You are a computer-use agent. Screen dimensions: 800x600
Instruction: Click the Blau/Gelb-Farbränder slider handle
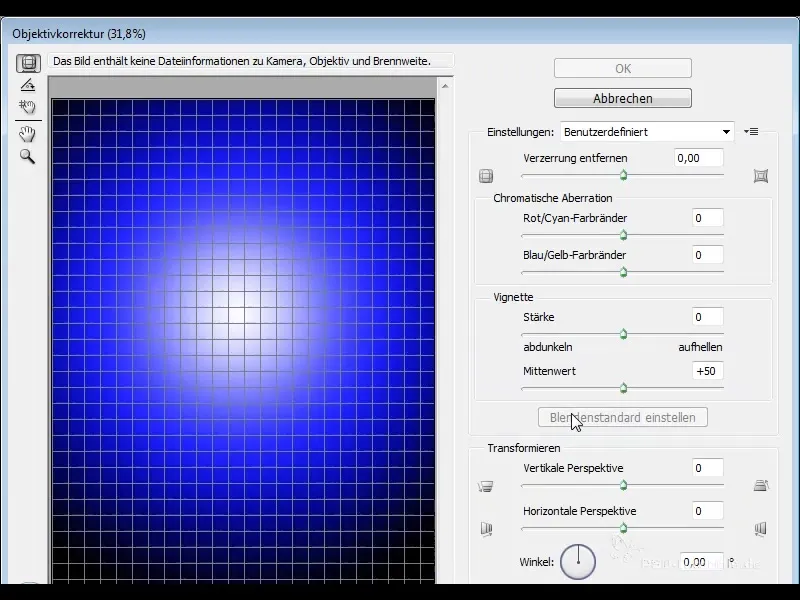[623, 272]
